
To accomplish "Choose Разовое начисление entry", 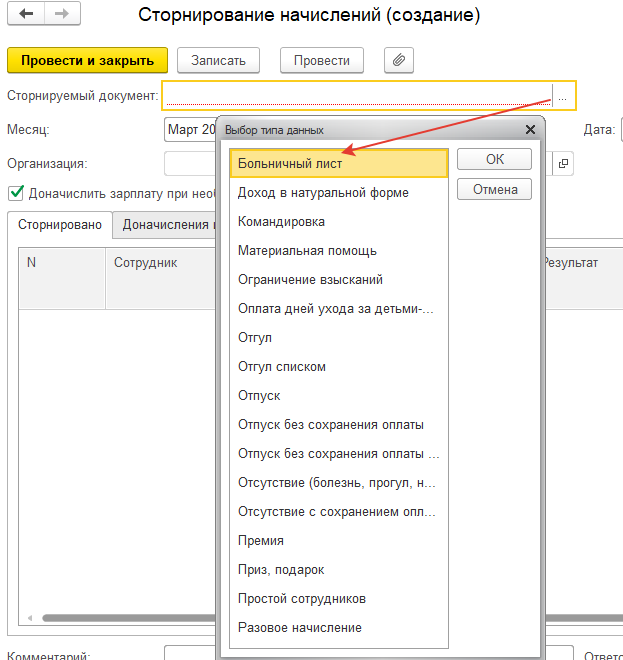I will point(339,628).
